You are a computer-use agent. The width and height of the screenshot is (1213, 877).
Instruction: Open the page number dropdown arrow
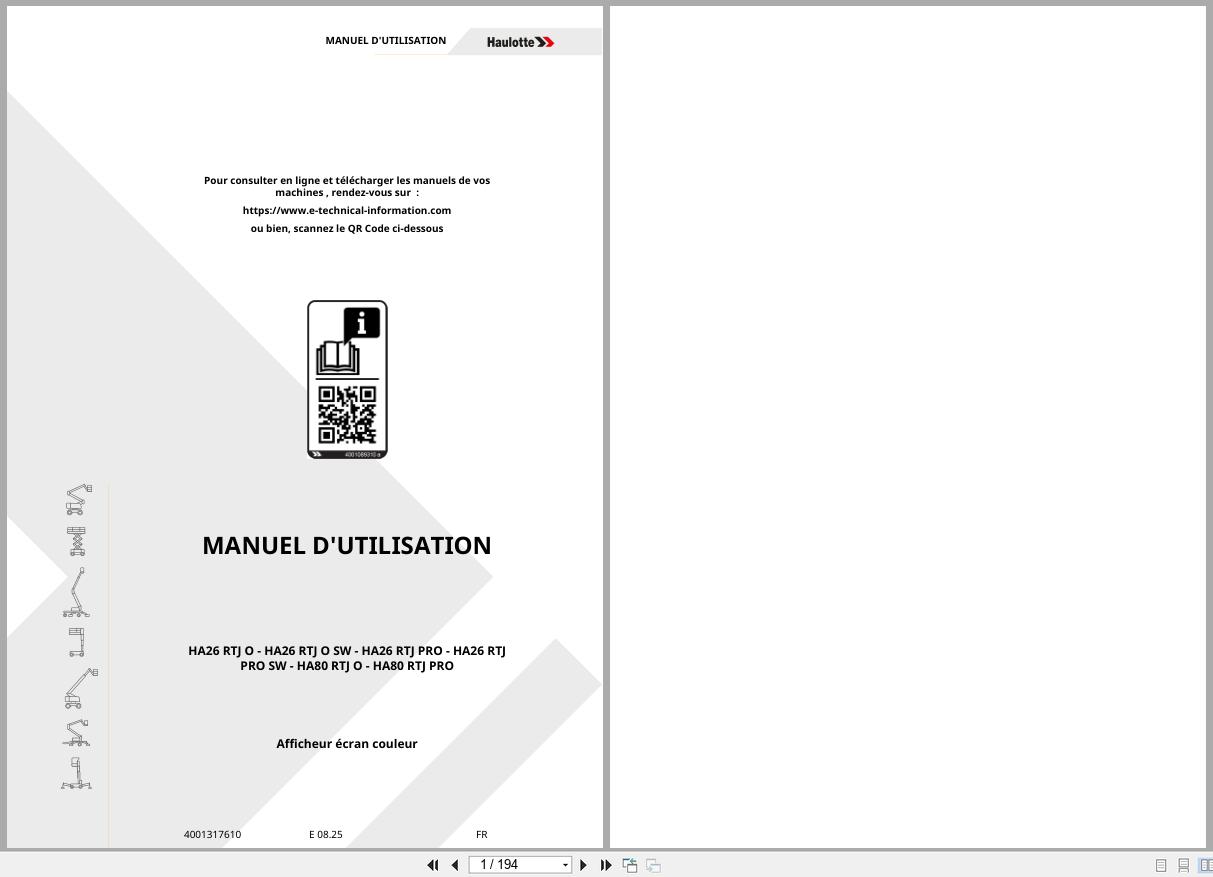(565, 865)
